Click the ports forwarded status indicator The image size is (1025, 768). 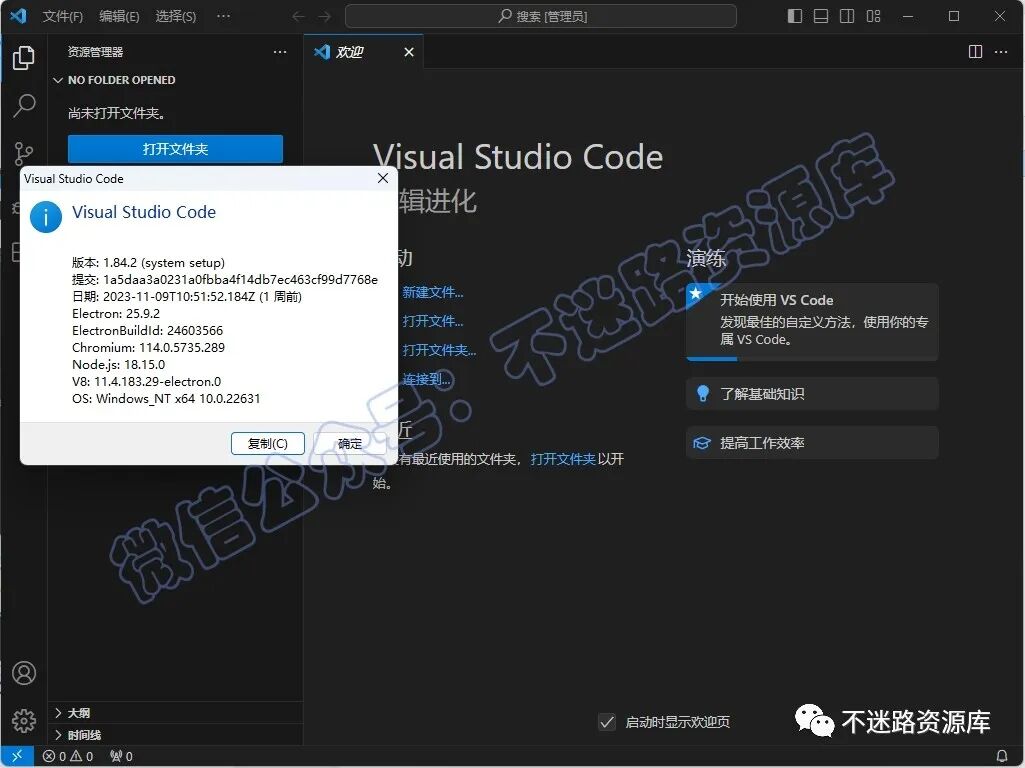[122, 756]
